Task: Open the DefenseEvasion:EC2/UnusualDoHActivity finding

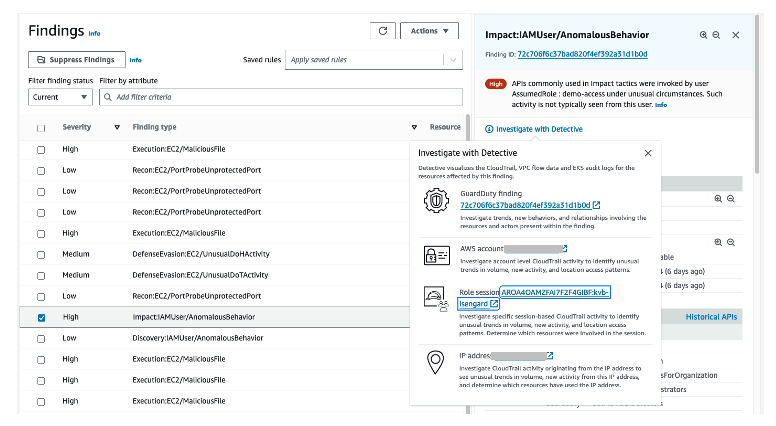Action: pos(201,254)
